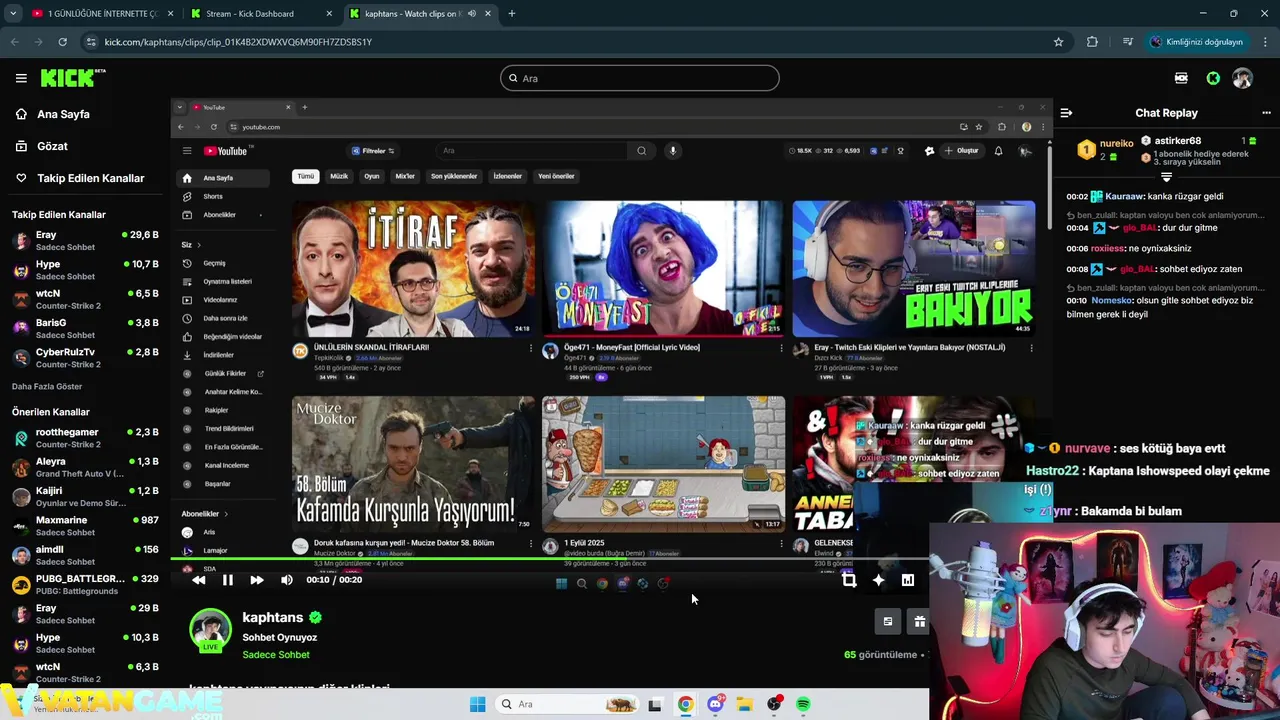Image resolution: width=1280 pixels, height=720 pixels.
Task: Click Kimliğinizi doğrulayın profile button
Action: click(1196, 42)
